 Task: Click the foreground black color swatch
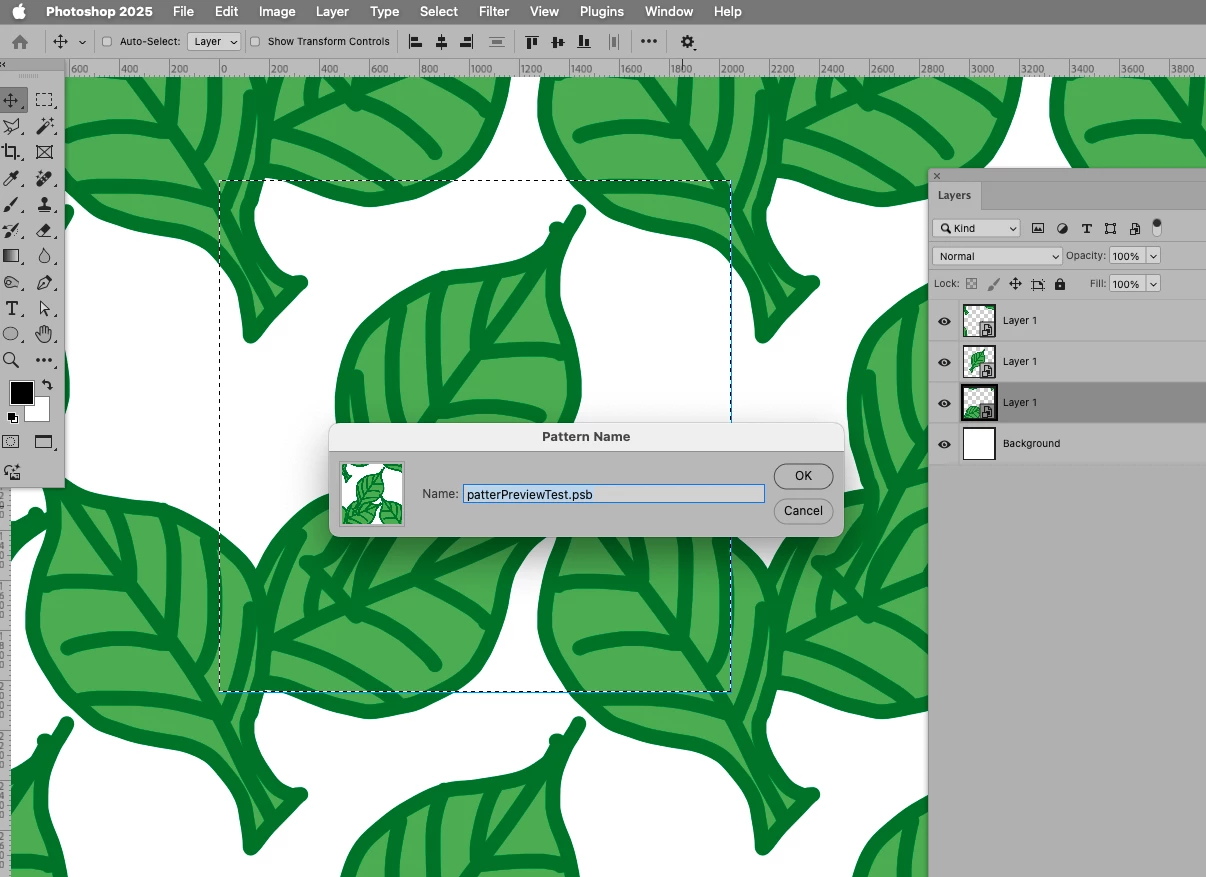click(x=21, y=393)
